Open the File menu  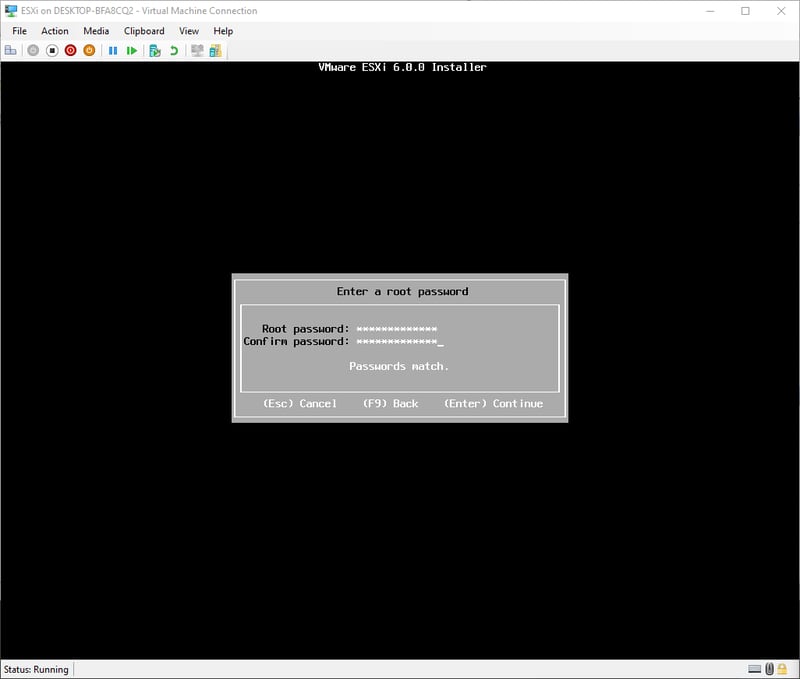(20, 31)
